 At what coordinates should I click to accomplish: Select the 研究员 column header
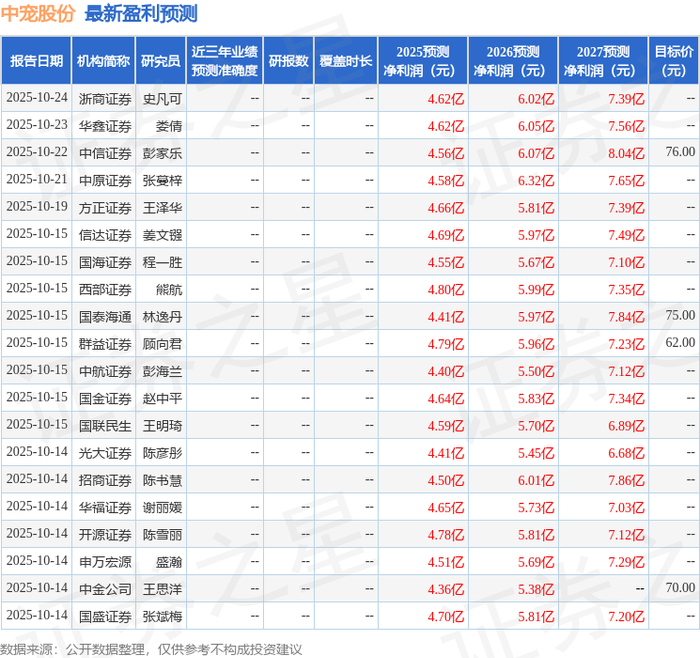point(161,61)
